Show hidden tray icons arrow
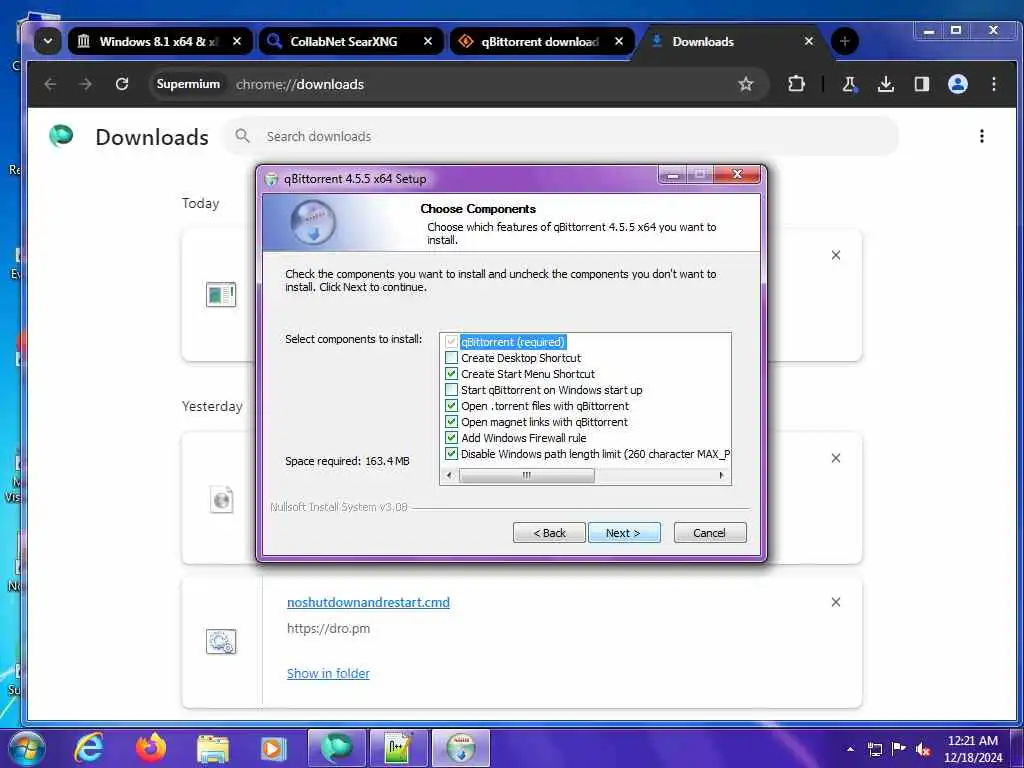Screen dimensions: 1024x768 coord(850,749)
